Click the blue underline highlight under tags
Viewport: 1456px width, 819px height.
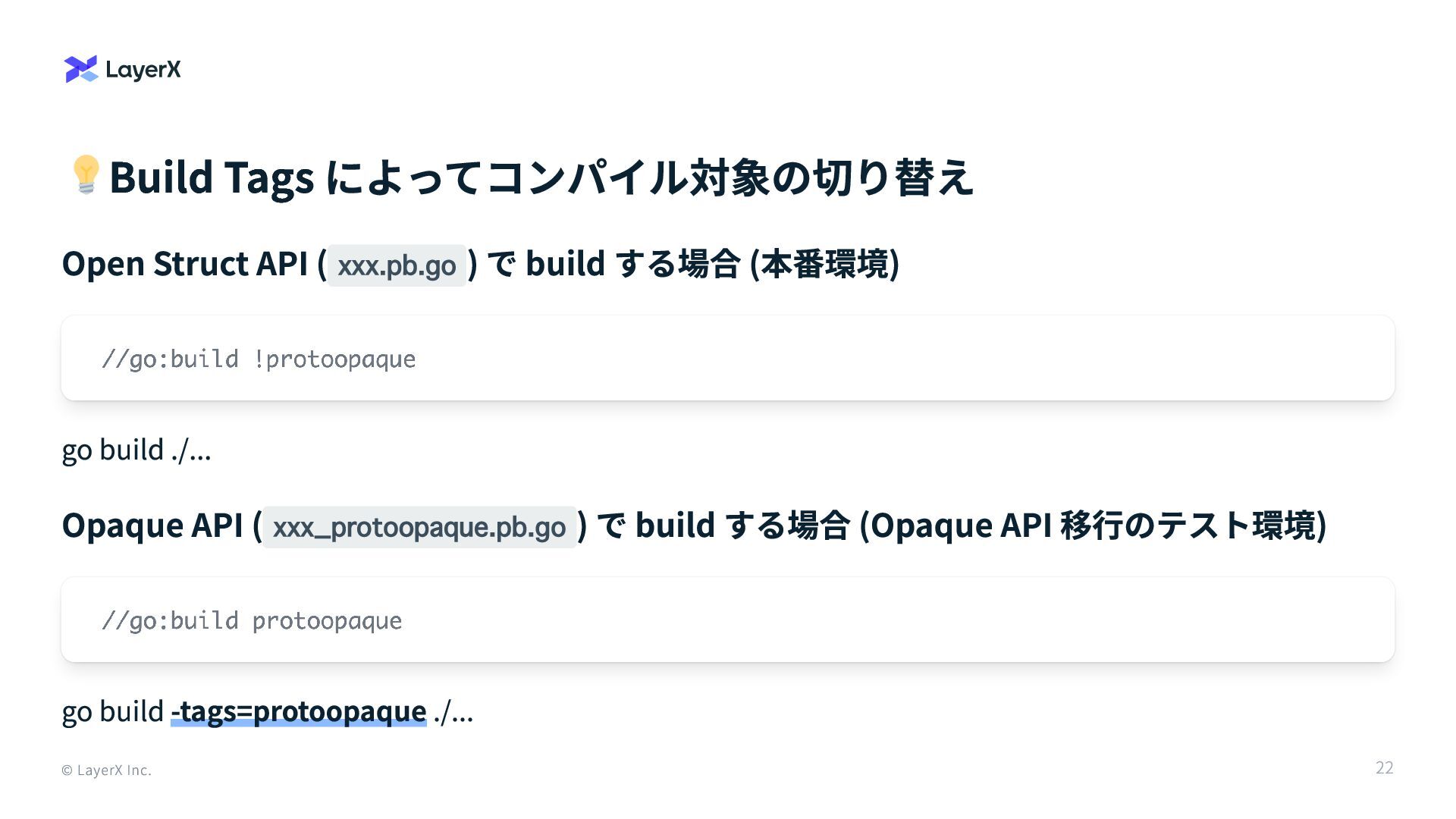[x=299, y=723]
